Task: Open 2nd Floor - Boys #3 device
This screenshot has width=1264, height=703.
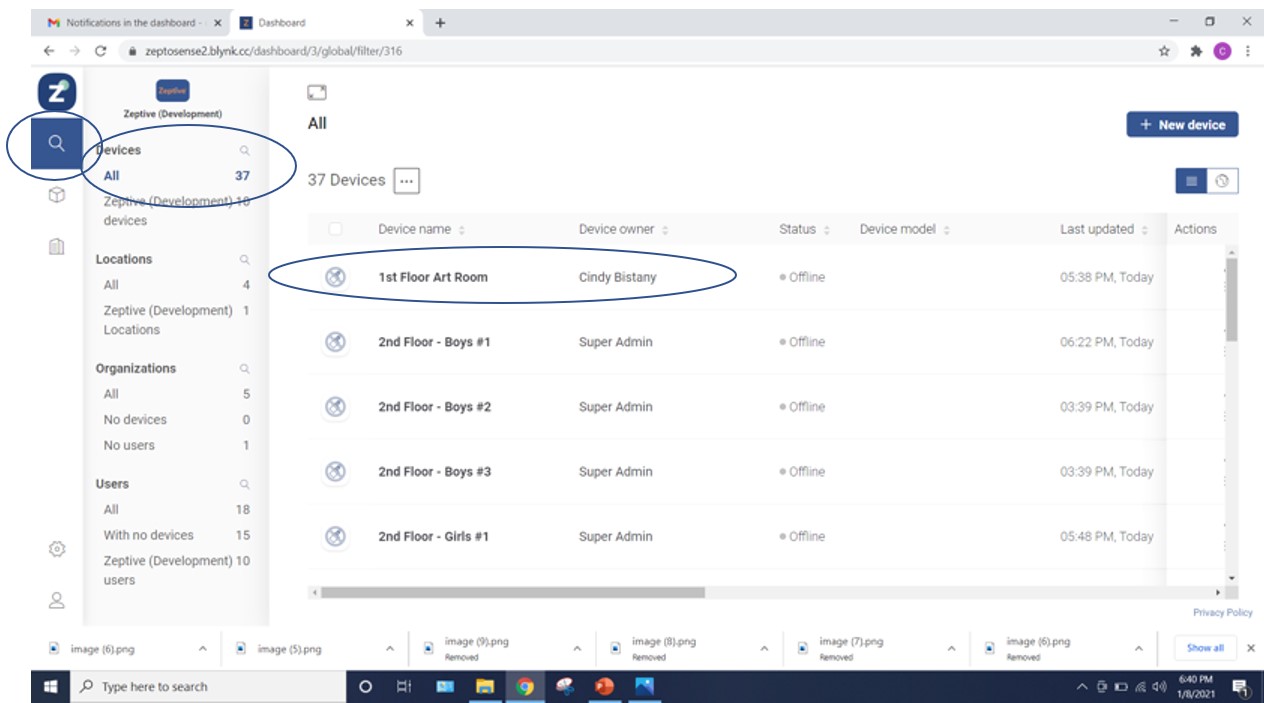Action: [x=434, y=472]
